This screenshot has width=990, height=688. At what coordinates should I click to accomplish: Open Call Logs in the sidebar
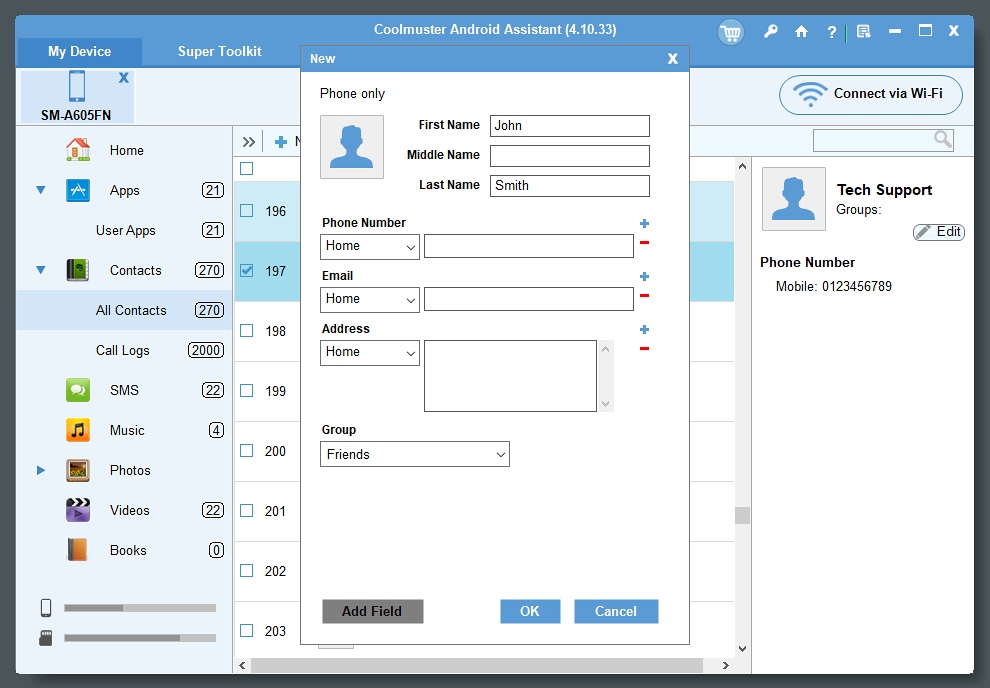tap(124, 350)
